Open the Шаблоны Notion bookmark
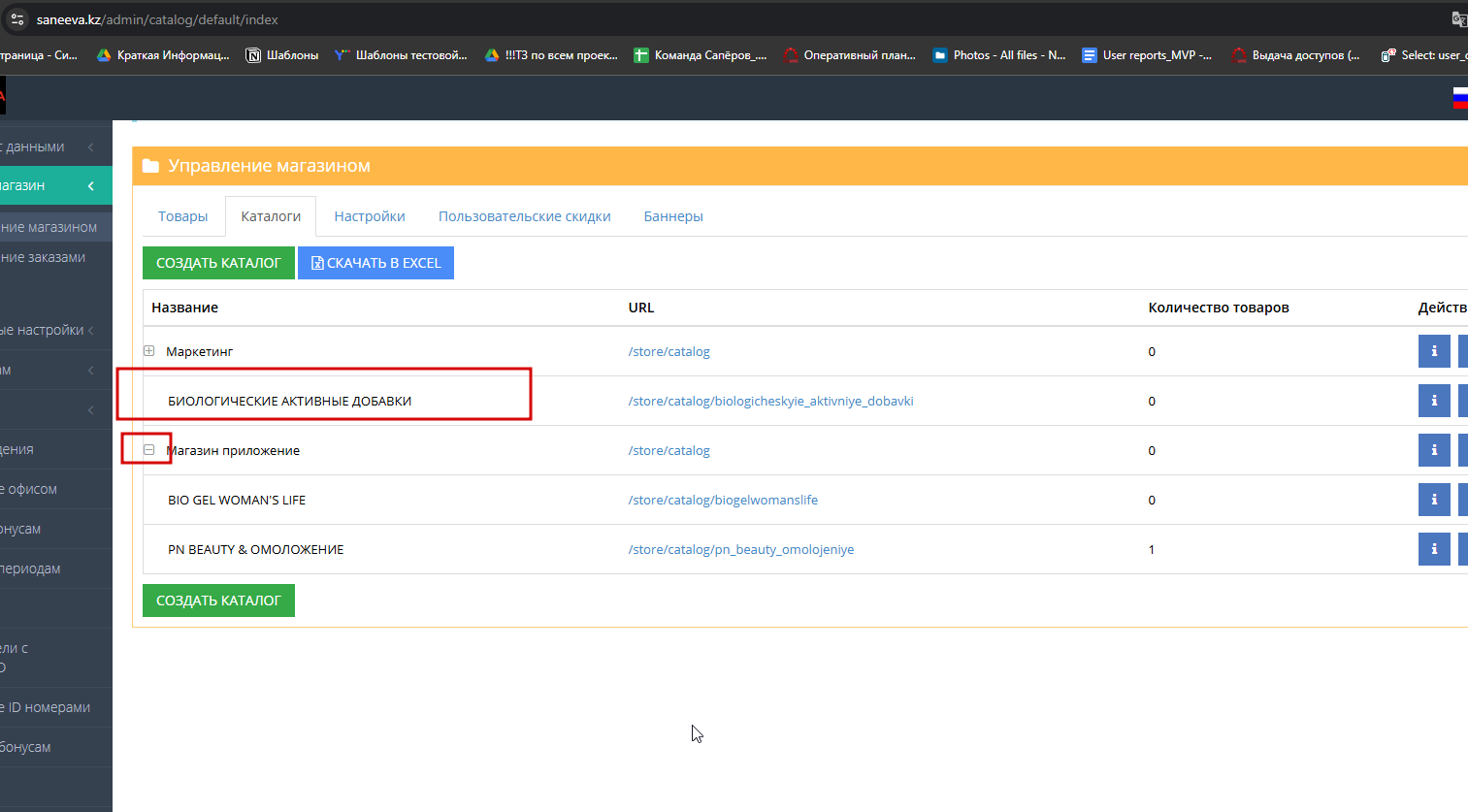Image resolution: width=1468 pixels, height=812 pixels. click(282, 55)
